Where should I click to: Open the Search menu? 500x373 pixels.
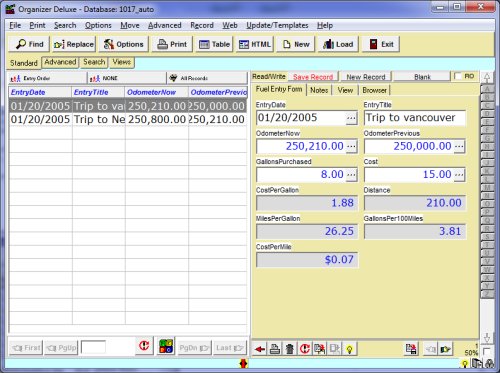coord(65,25)
